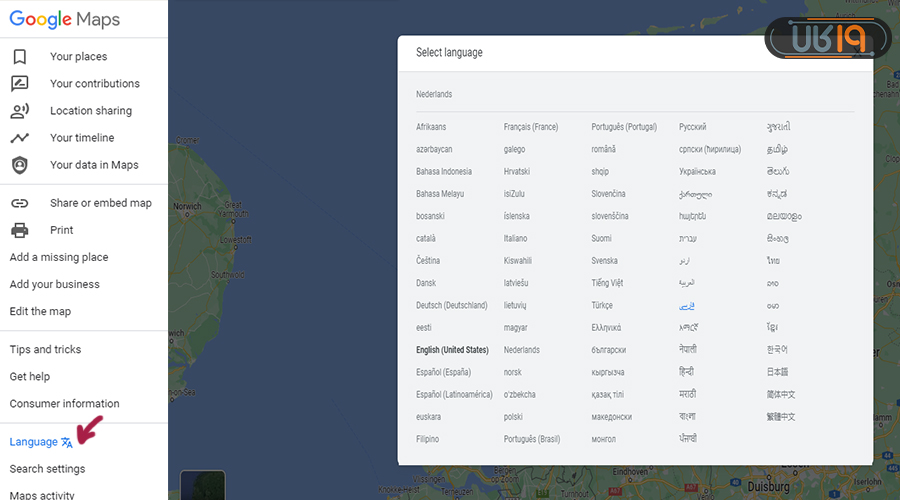Image resolution: width=900 pixels, height=500 pixels.
Task: Click the Your timeline graph icon
Action: (x=19, y=138)
